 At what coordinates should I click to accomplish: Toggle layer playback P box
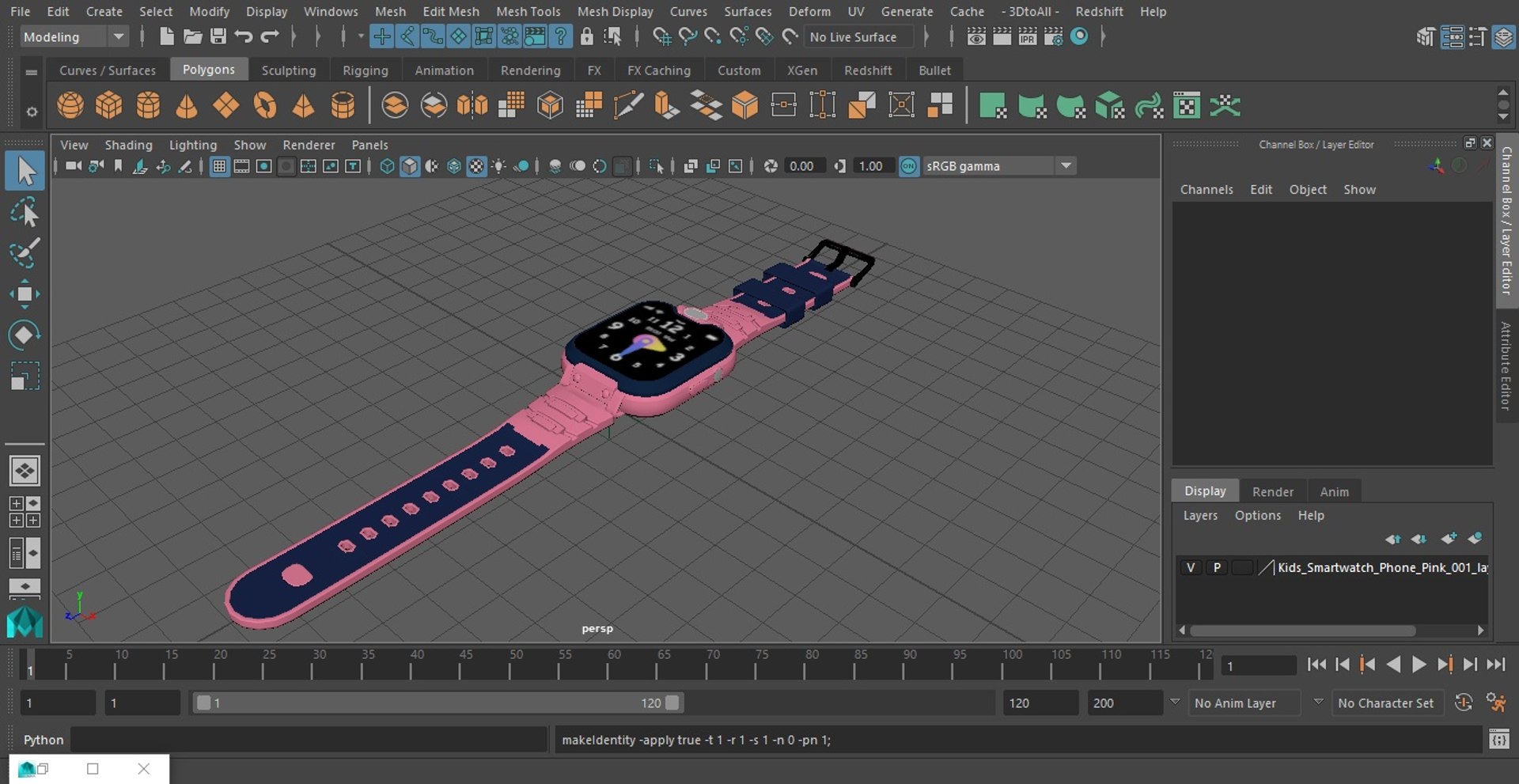(x=1217, y=567)
